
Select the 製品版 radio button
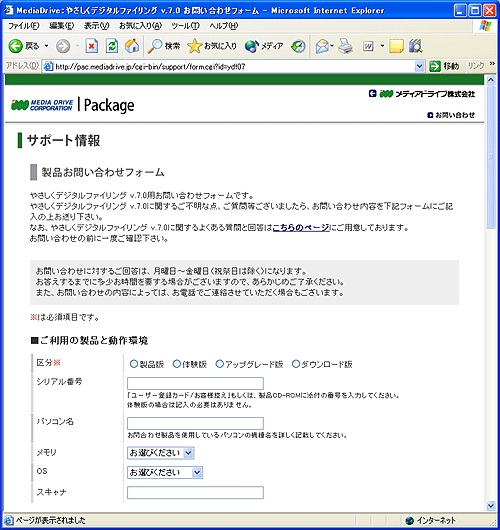[x=134, y=364]
